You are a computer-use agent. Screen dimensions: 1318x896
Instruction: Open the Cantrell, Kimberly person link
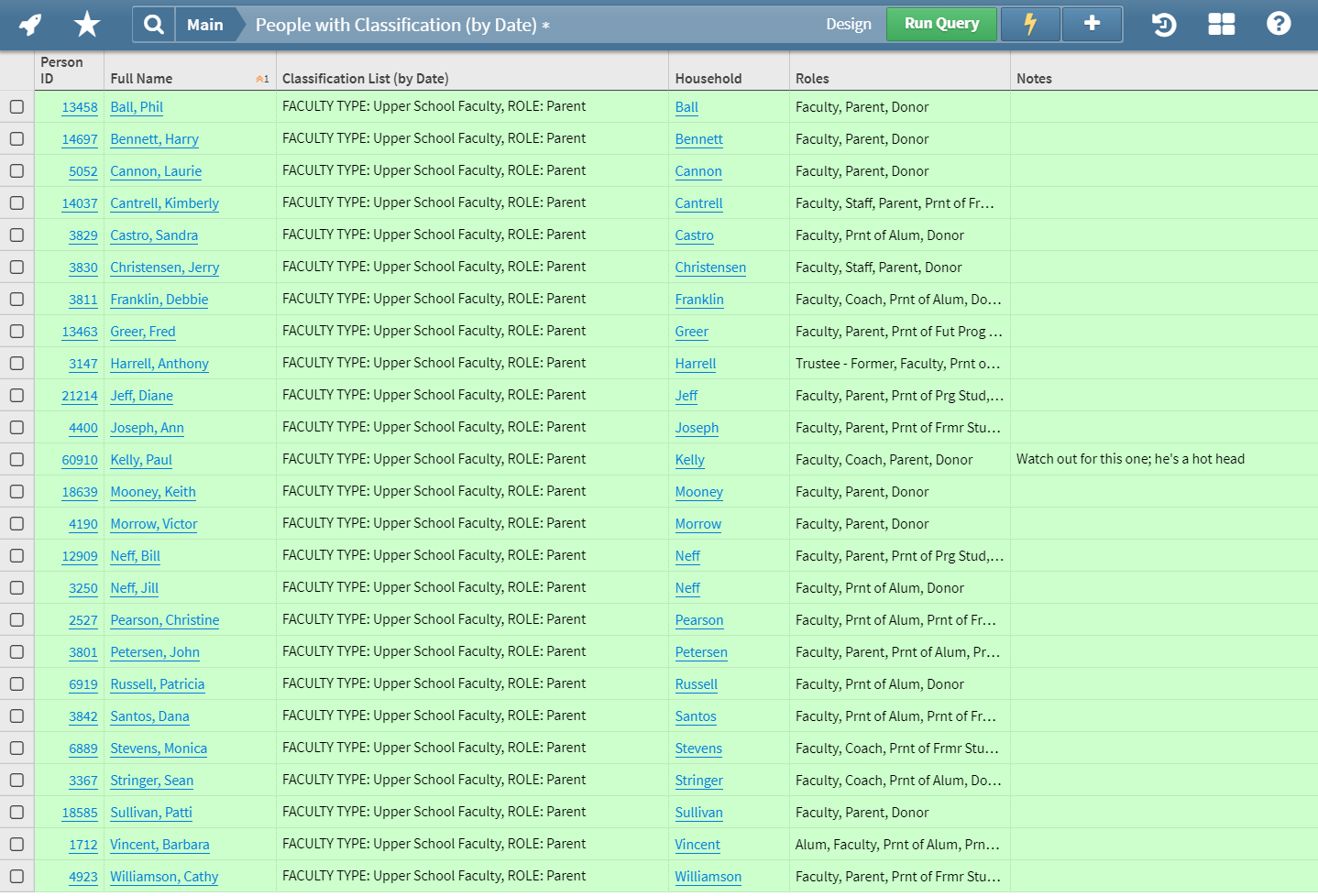pyautogui.click(x=164, y=203)
